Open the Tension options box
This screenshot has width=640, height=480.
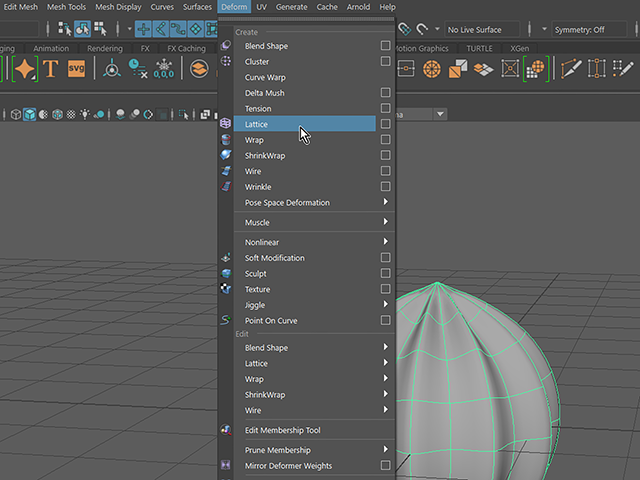pyautogui.click(x=385, y=108)
